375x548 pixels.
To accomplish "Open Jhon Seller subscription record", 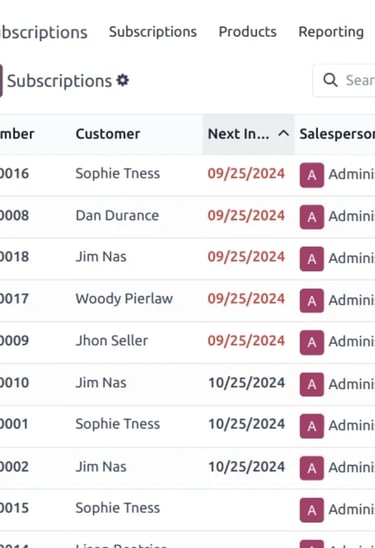I will pos(112,341).
